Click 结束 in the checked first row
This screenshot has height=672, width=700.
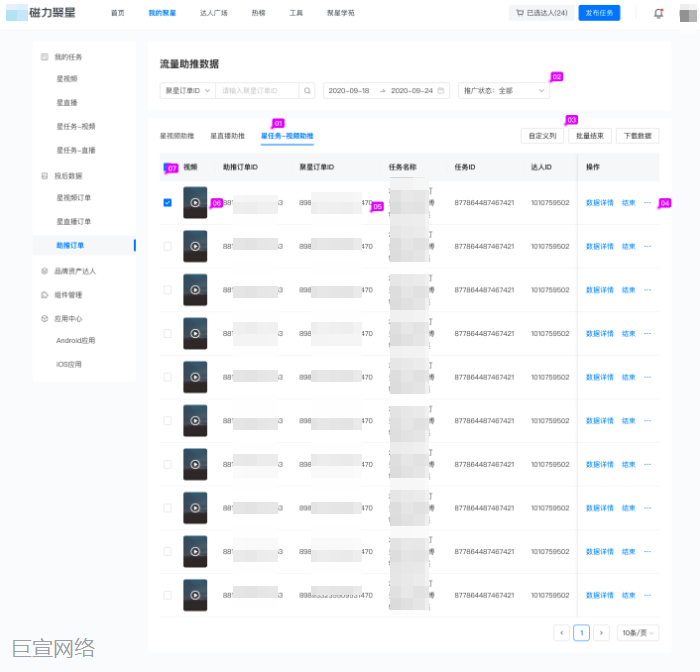pos(629,203)
